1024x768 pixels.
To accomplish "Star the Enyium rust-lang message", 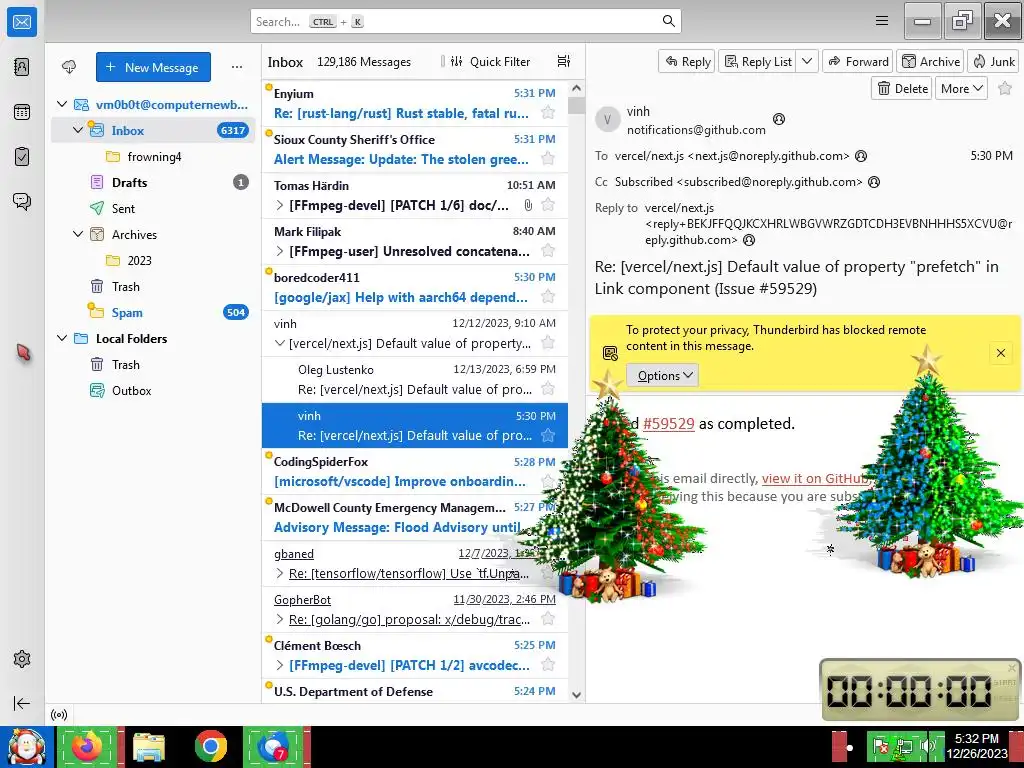I will (x=548, y=113).
